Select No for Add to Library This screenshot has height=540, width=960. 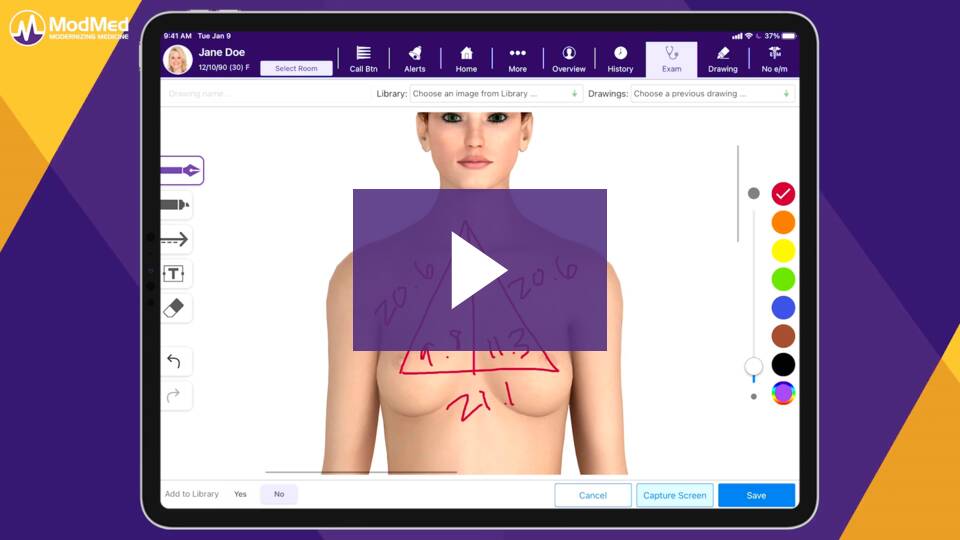(x=279, y=494)
